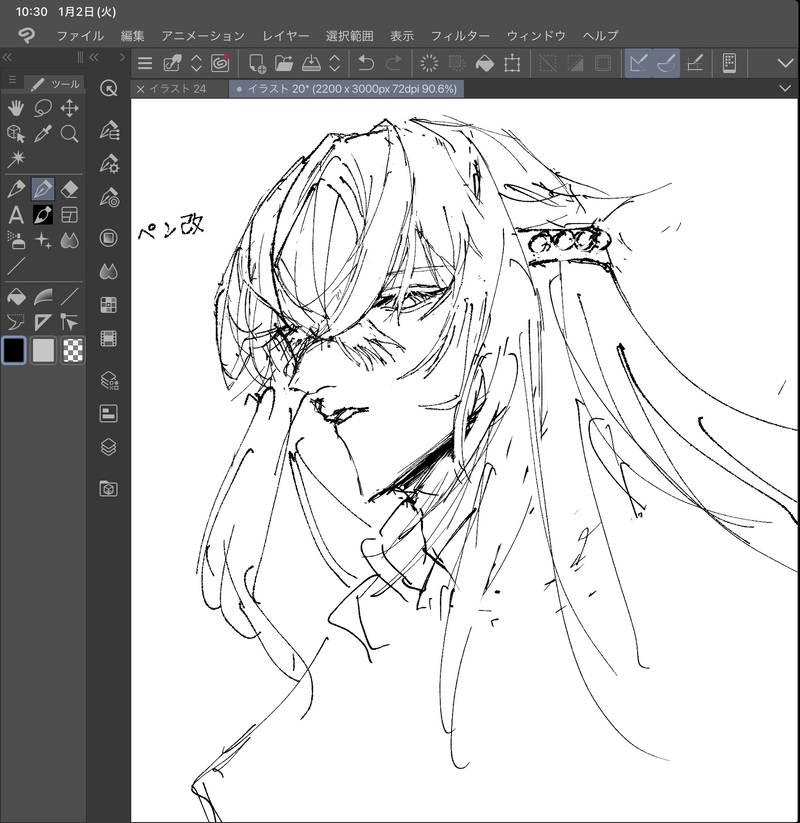This screenshot has height=823, width=800.
Task: Select the Text tool
Action: (16, 215)
